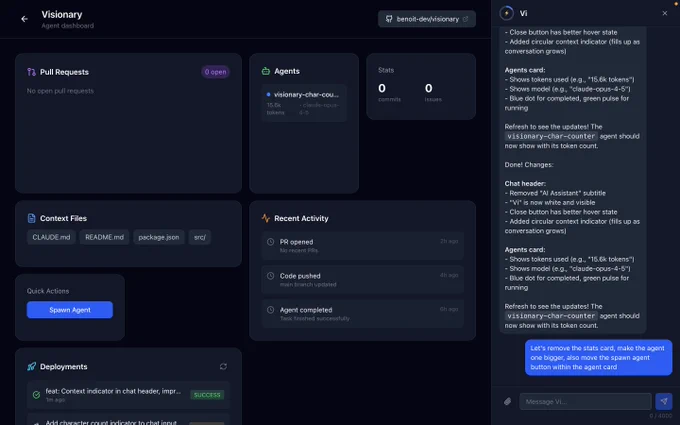
Task: Click clock icon next to Code pushed
Action: click(271, 276)
